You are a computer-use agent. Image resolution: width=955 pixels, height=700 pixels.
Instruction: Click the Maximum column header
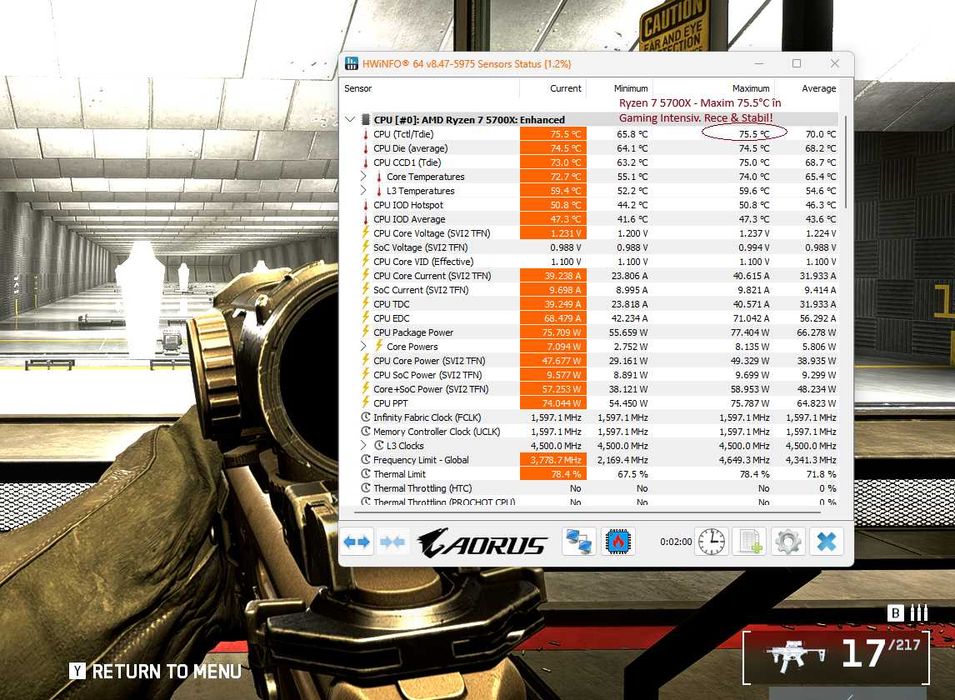coord(750,88)
